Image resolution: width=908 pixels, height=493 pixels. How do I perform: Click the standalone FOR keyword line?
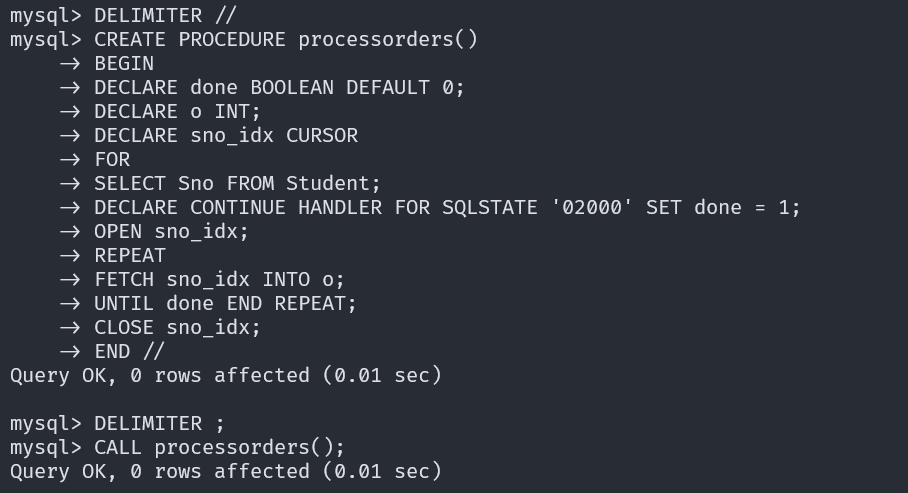click(x=112, y=160)
